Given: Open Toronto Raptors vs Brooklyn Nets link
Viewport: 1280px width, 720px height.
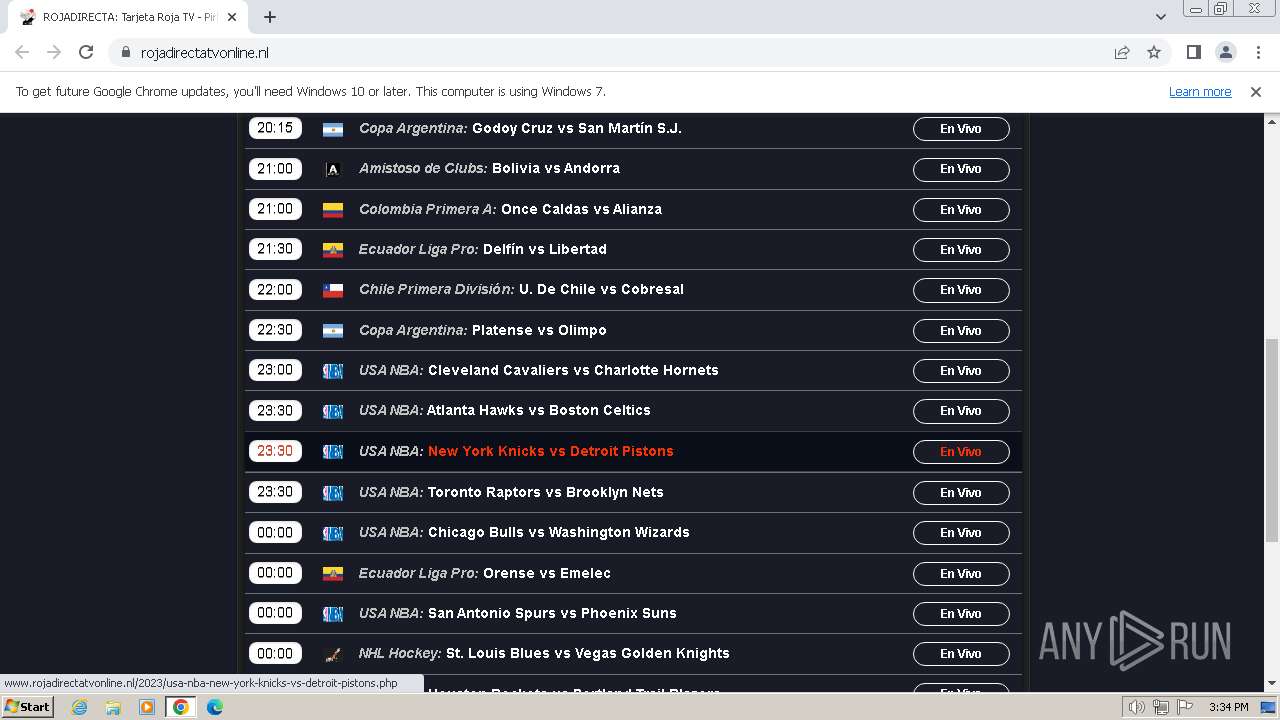Looking at the screenshot, I should coord(545,492).
